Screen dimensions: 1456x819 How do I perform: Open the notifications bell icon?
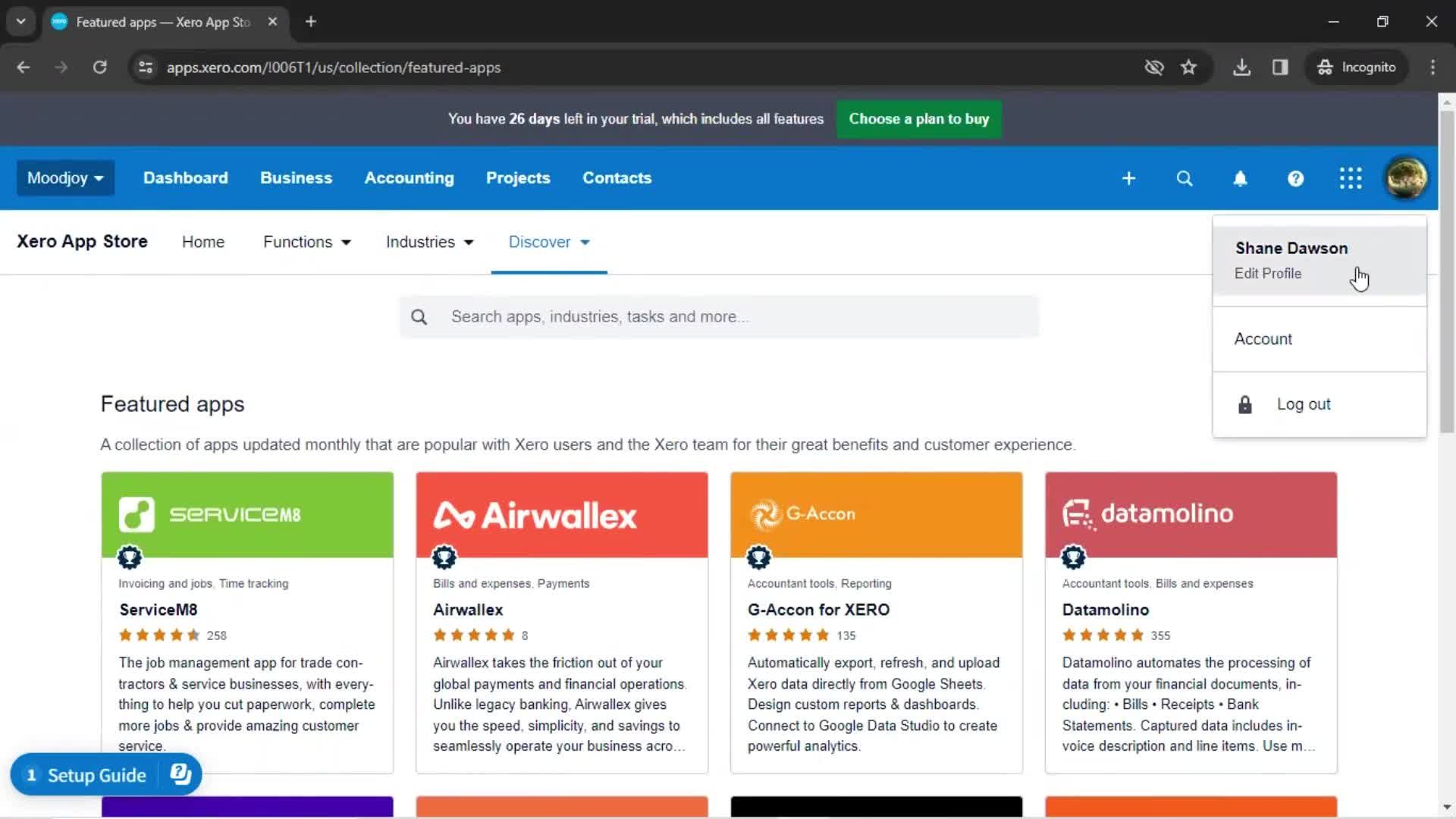click(1240, 178)
